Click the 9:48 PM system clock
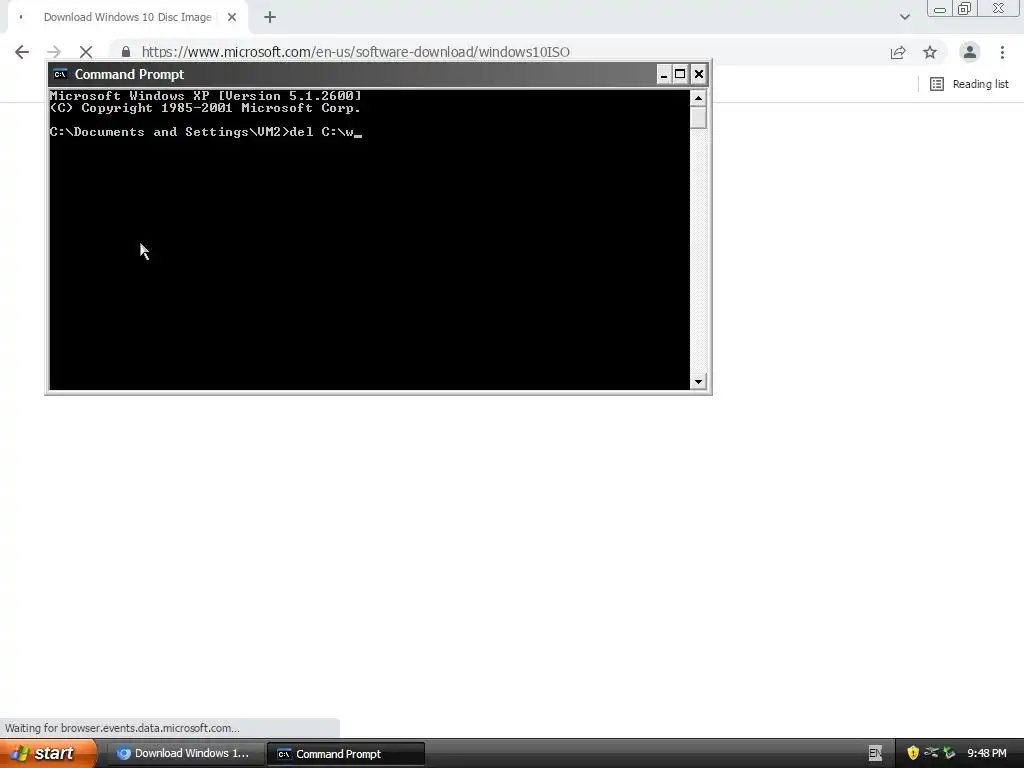This screenshot has height=768, width=1024. click(x=987, y=754)
